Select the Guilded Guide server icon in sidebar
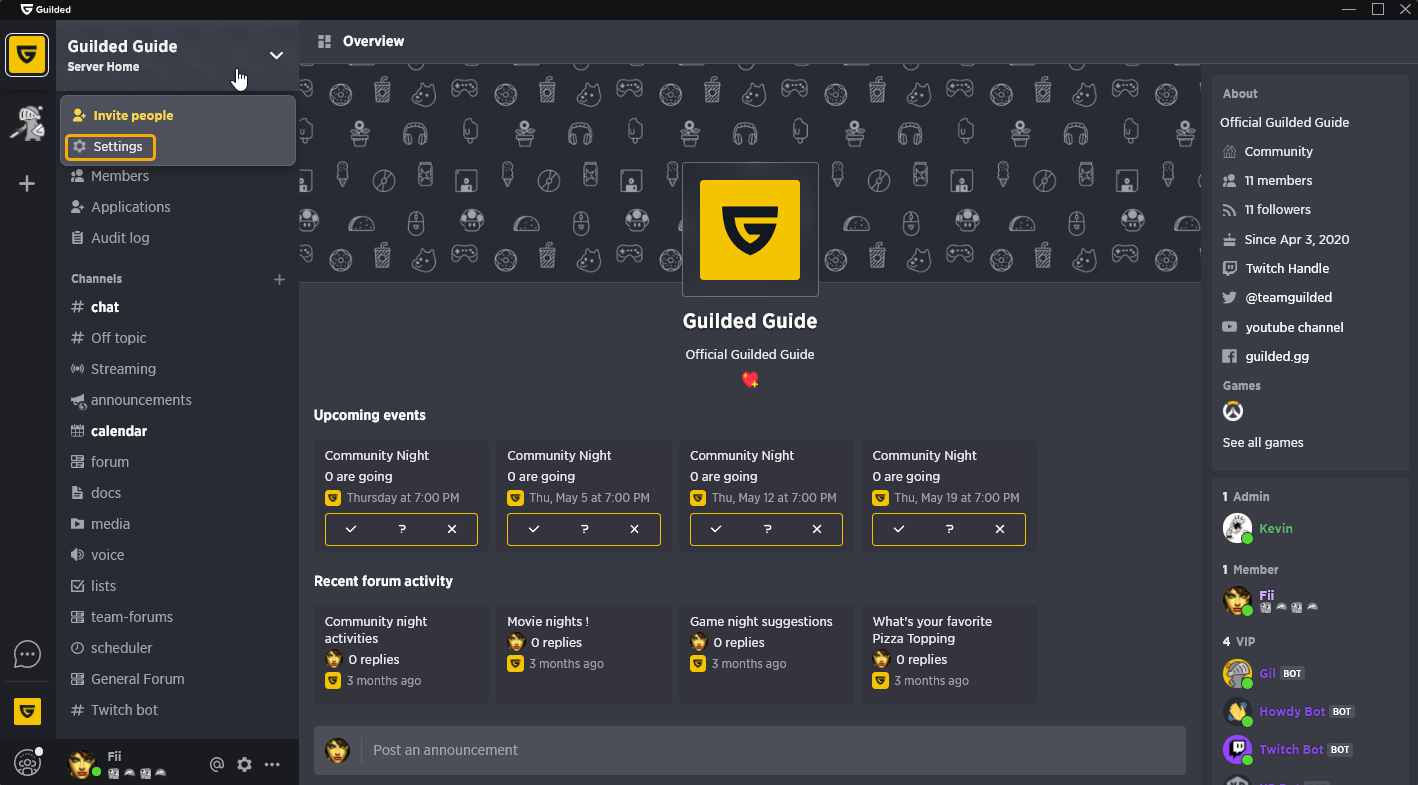The width and height of the screenshot is (1418, 785). click(x=27, y=55)
